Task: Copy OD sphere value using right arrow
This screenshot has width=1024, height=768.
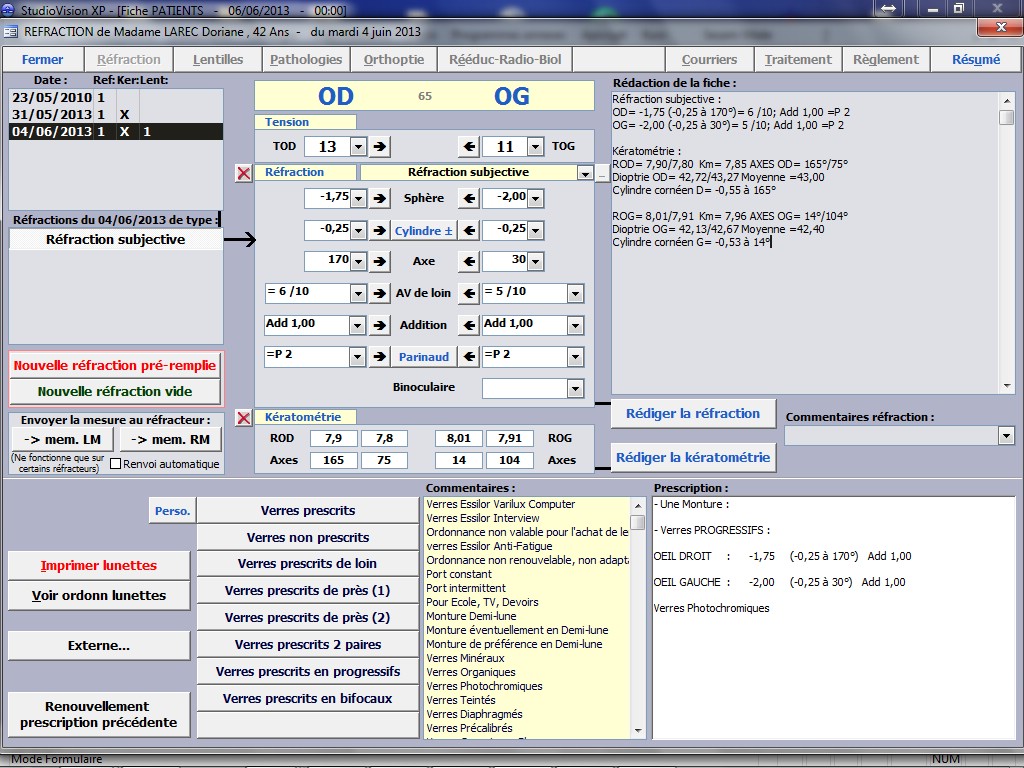Action: pos(379,199)
